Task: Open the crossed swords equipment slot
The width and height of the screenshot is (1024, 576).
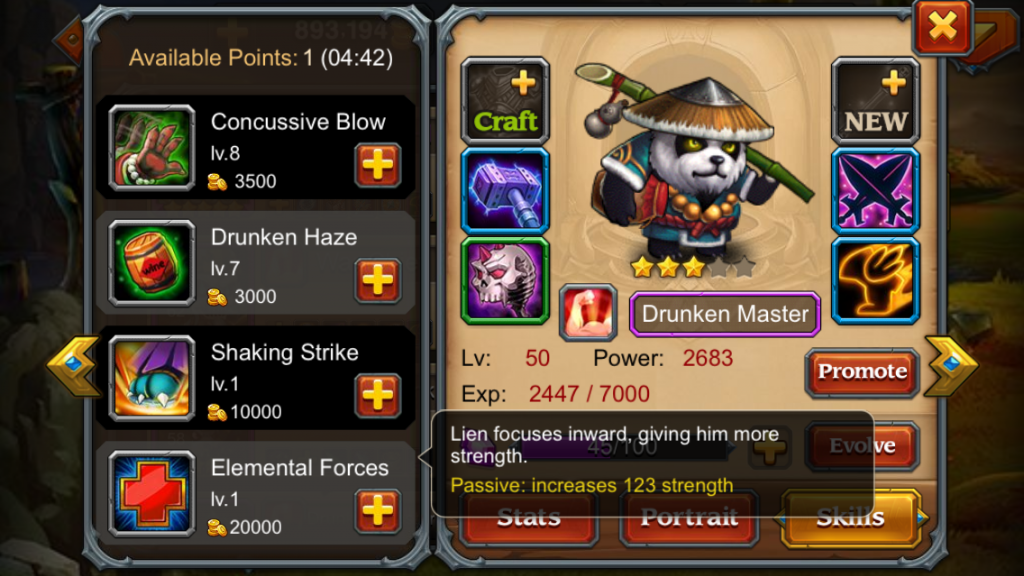Action: (x=875, y=191)
